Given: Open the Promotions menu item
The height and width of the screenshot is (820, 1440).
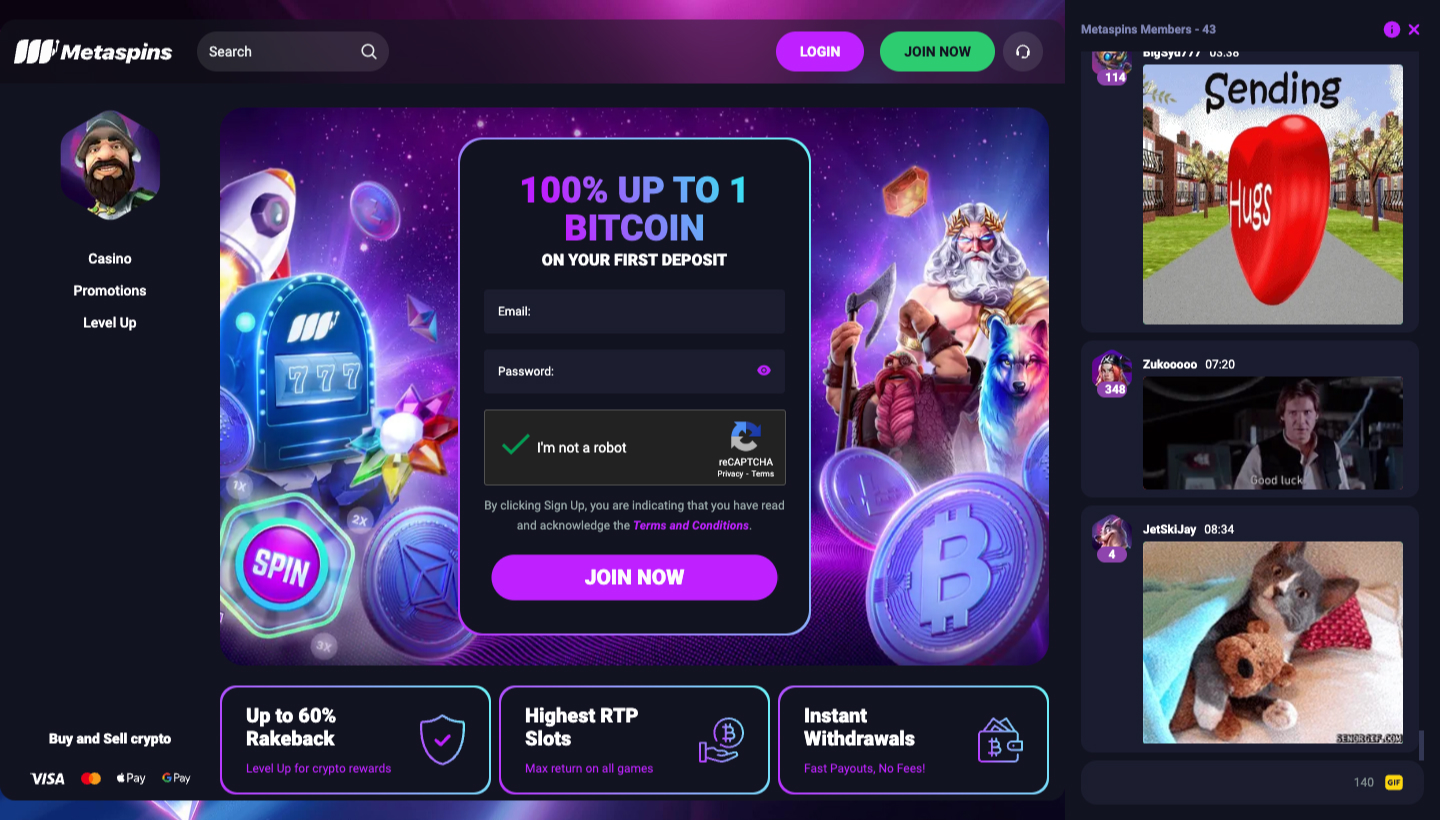Looking at the screenshot, I should point(110,291).
